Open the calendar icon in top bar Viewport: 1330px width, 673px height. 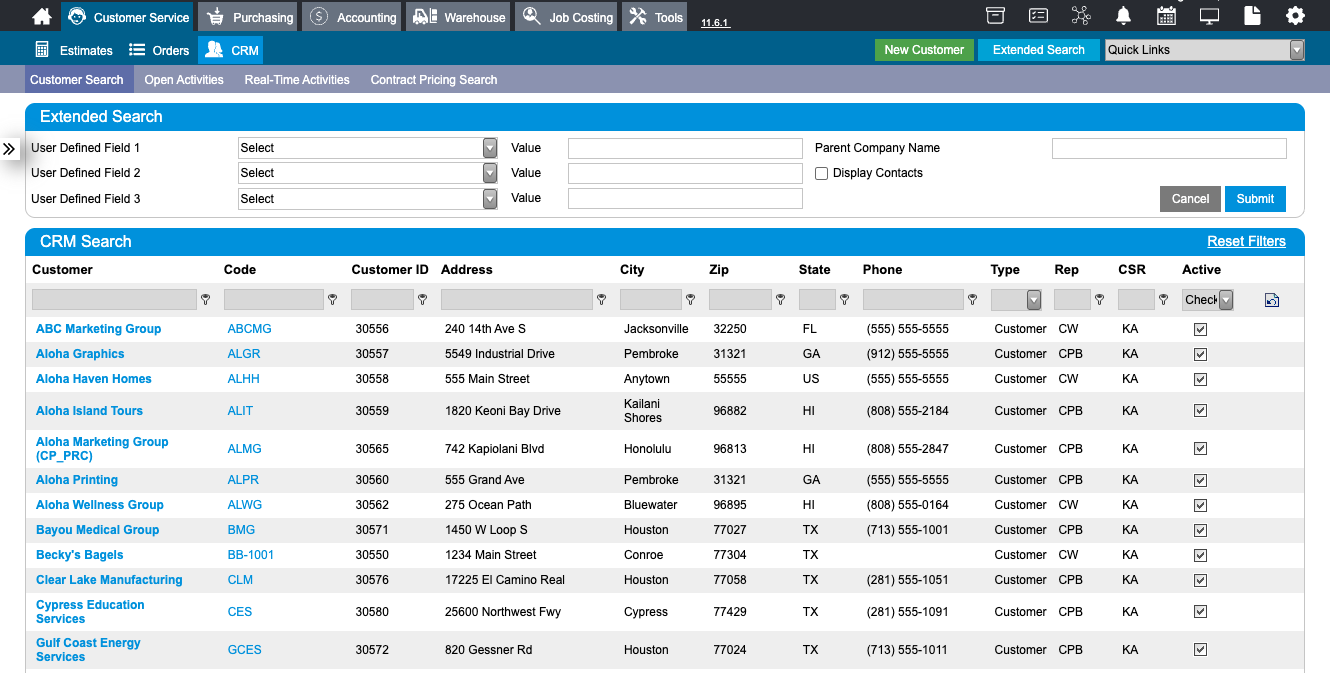pyautogui.click(x=1166, y=16)
